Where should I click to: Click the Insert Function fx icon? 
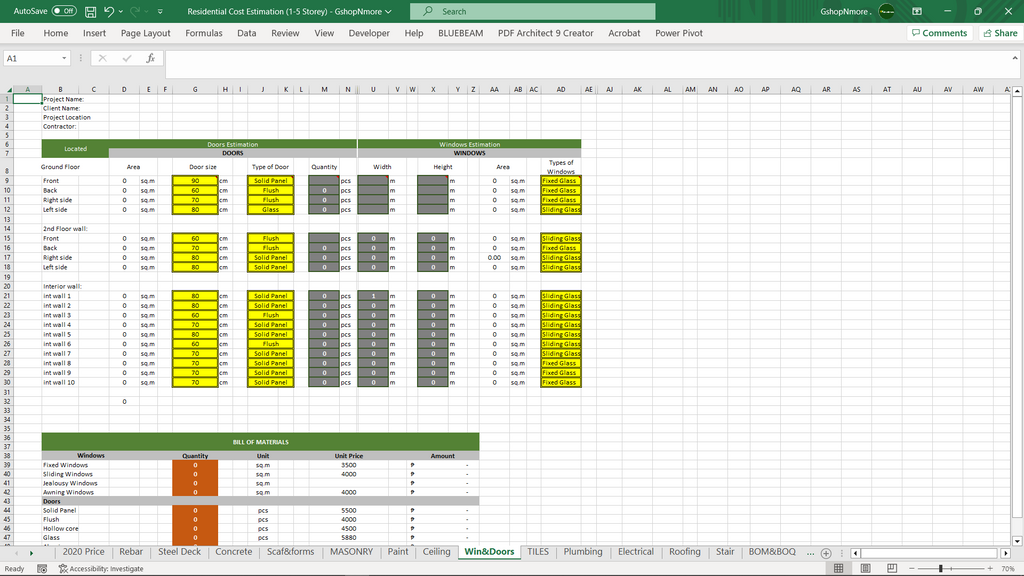point(150,58)
